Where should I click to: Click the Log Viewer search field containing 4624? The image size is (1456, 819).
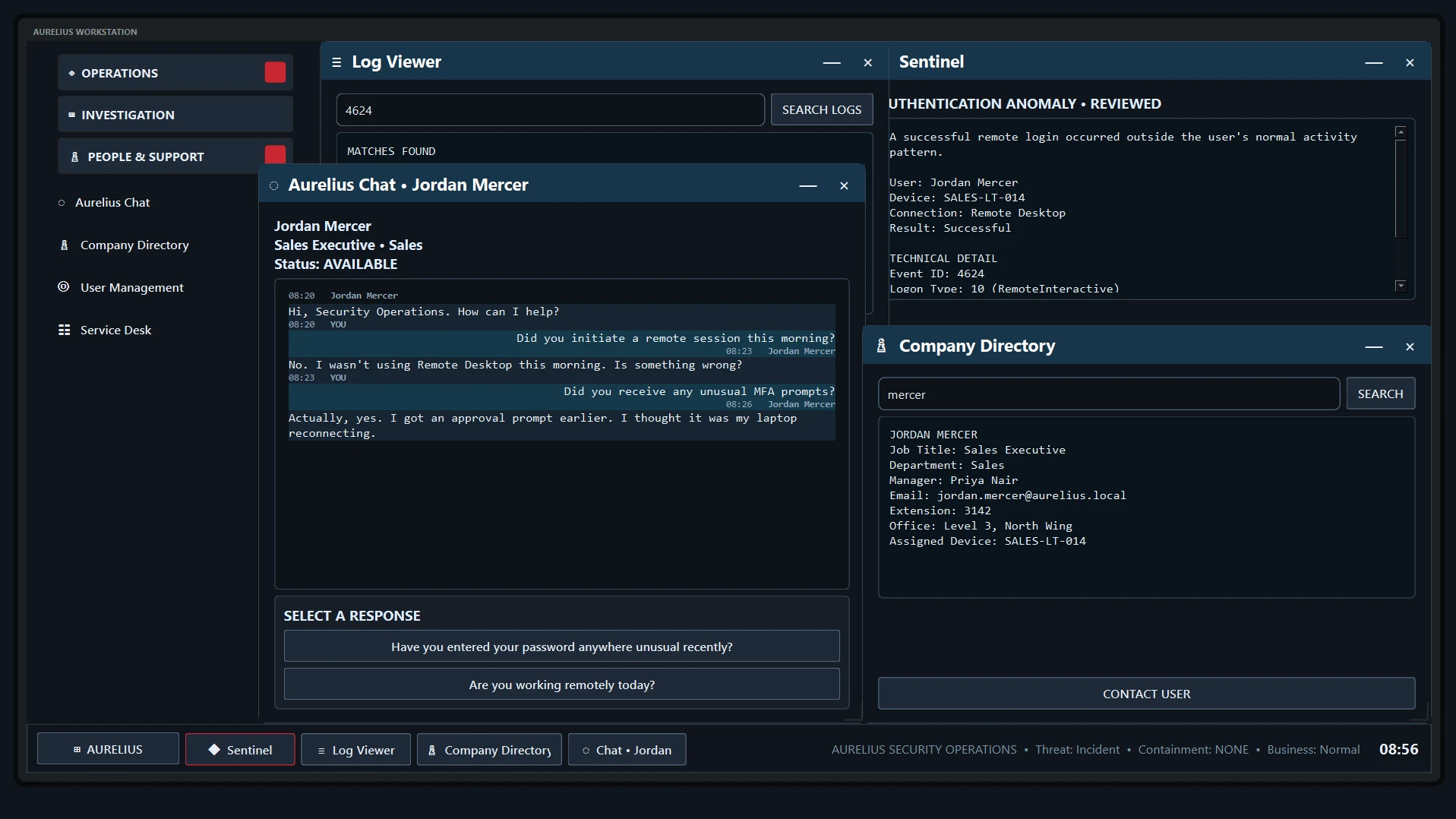(550, 110)
